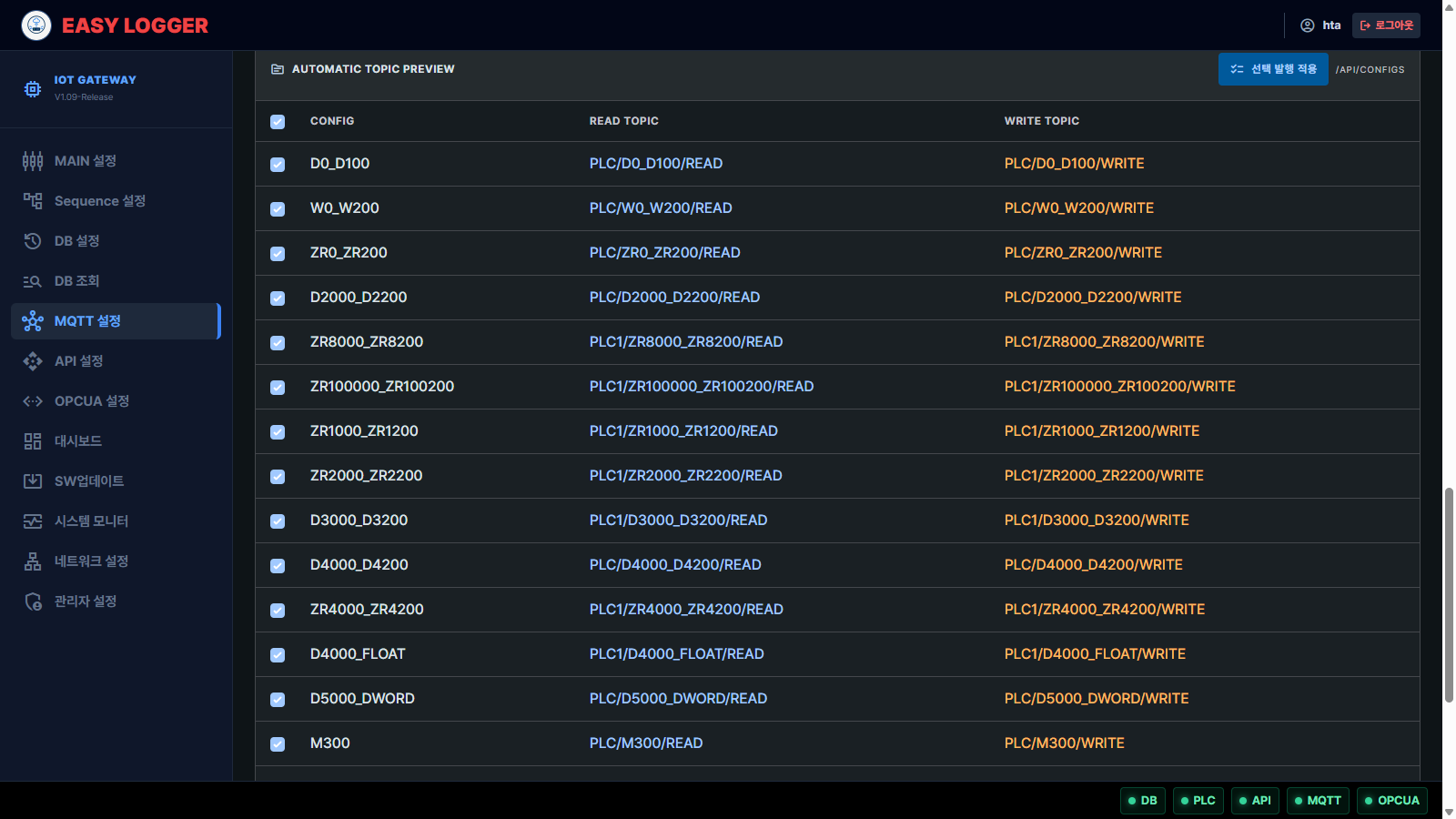
Task: Click the PLC/M300/READ topic text
Action: click(646, 743)
